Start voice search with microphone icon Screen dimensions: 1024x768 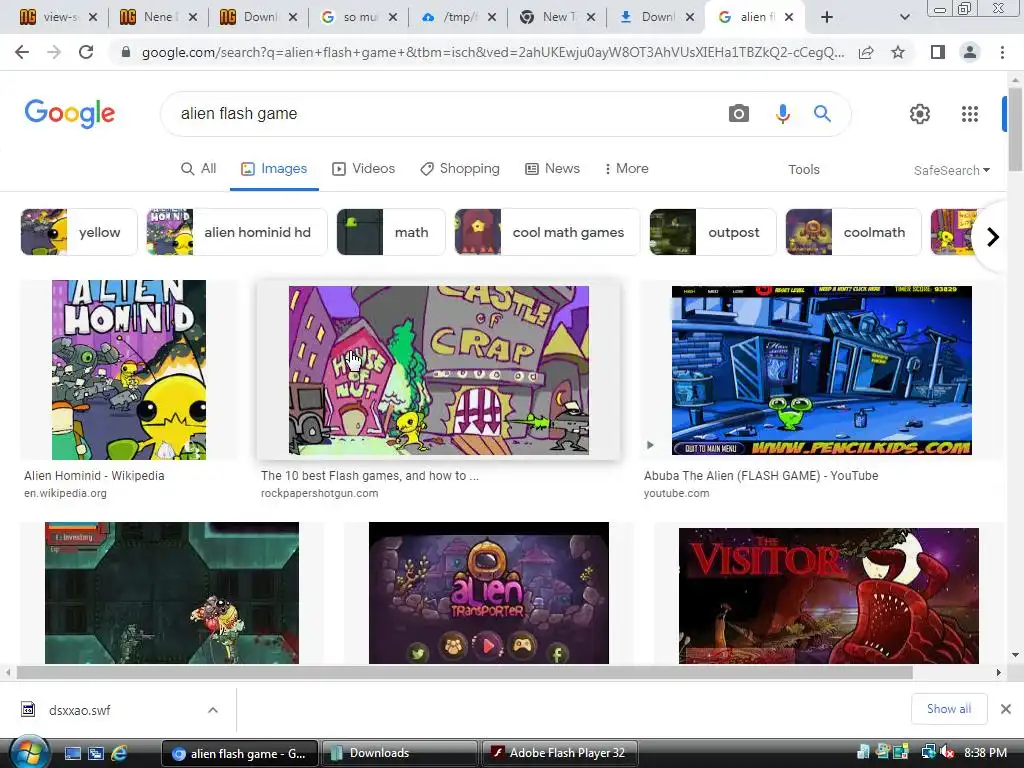(782, 114)
